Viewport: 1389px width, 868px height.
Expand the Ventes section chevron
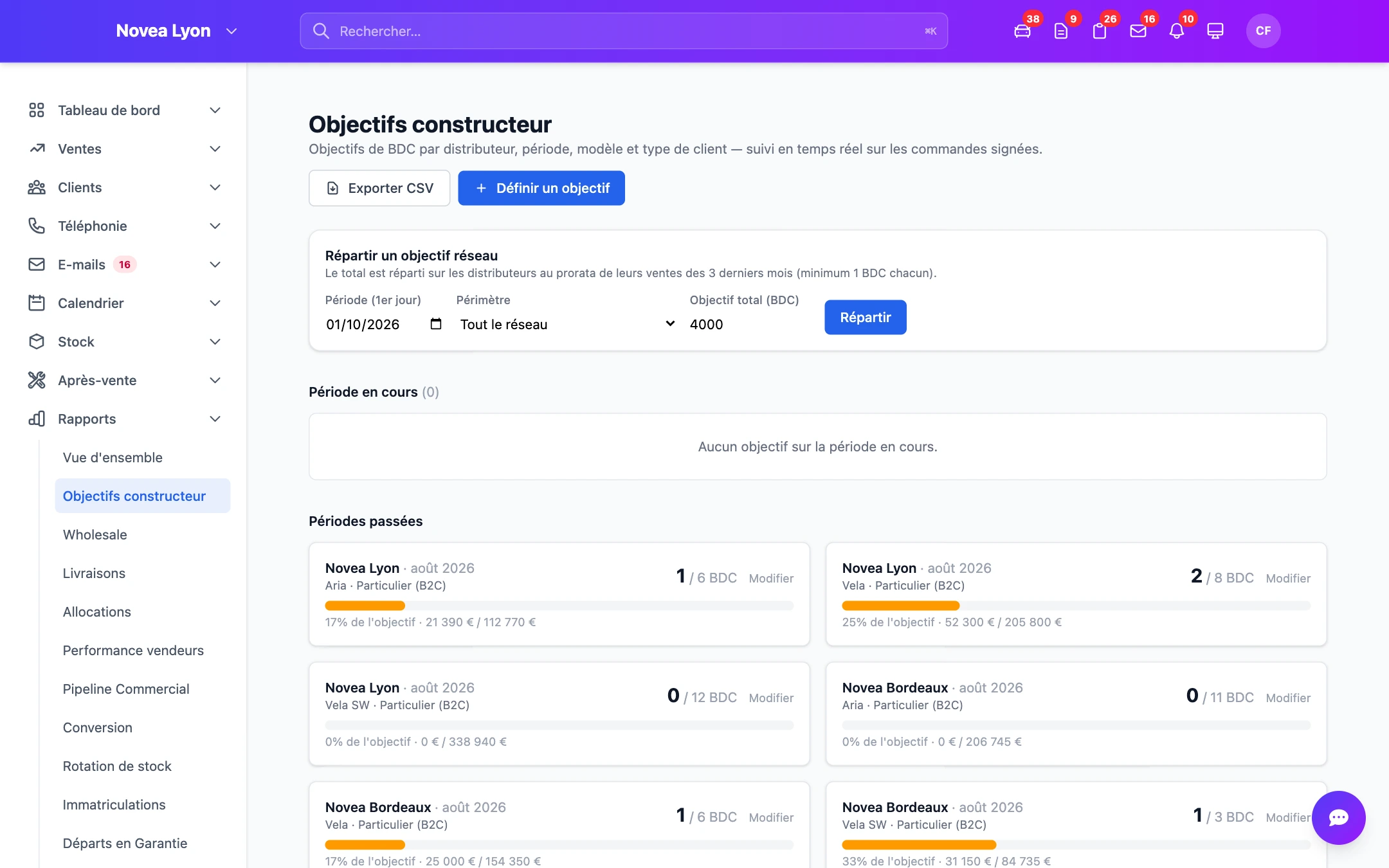(215, 149)
